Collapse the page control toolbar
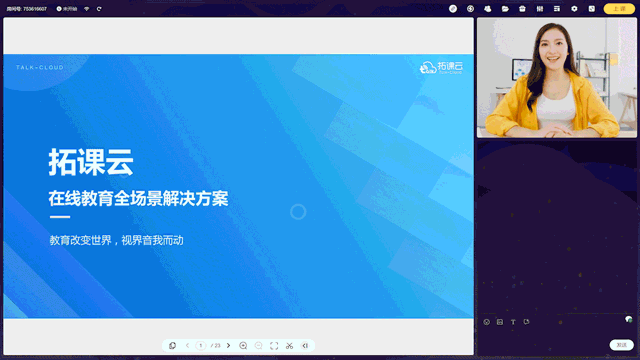 pos(305,345)
